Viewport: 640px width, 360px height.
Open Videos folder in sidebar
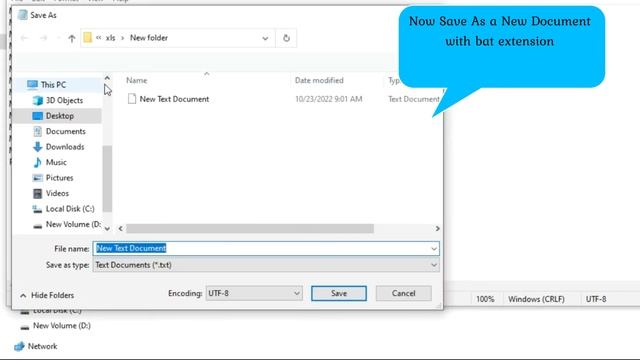57,193
